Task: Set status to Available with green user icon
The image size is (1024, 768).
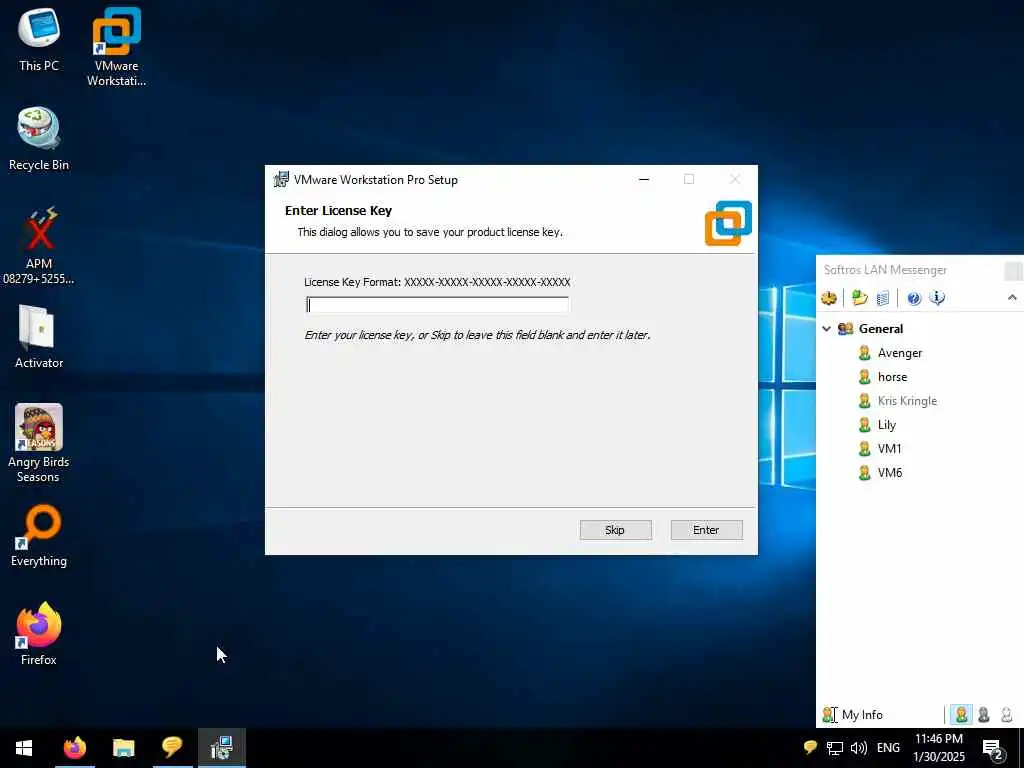Action: pyautogui.click(x=961, y=714)
